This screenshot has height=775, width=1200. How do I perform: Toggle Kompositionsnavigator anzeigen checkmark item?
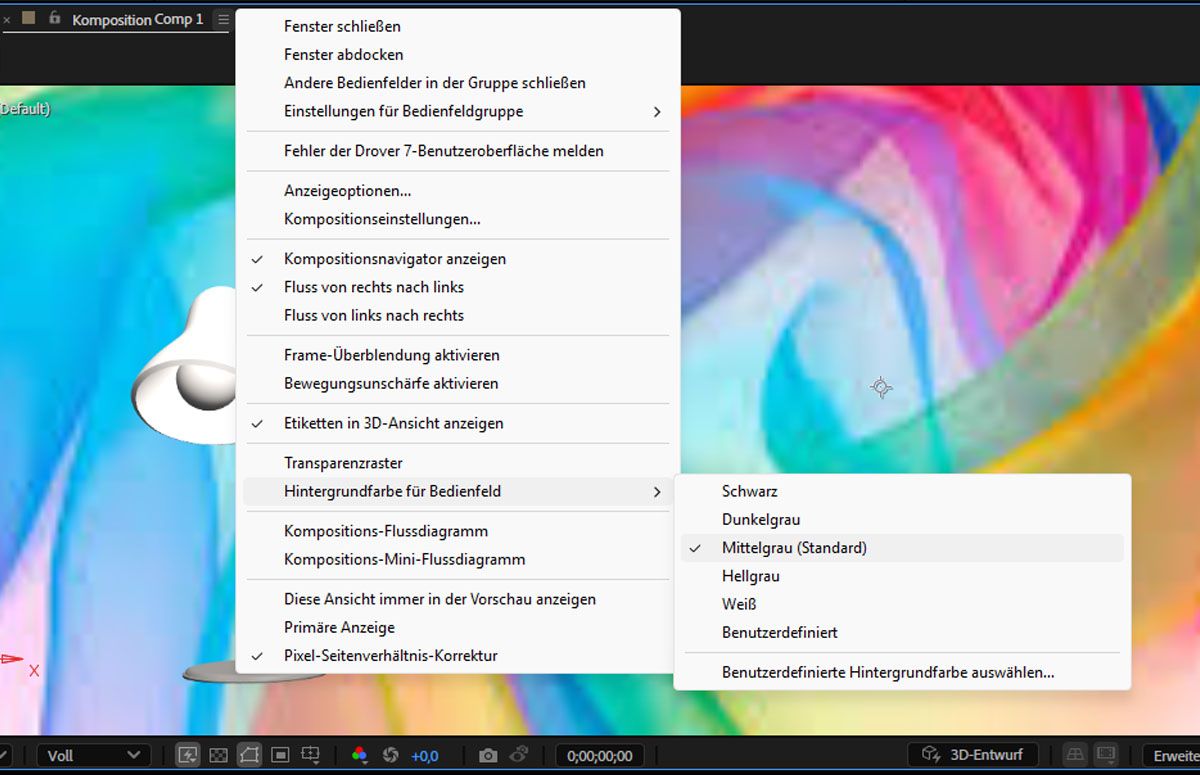457,259
